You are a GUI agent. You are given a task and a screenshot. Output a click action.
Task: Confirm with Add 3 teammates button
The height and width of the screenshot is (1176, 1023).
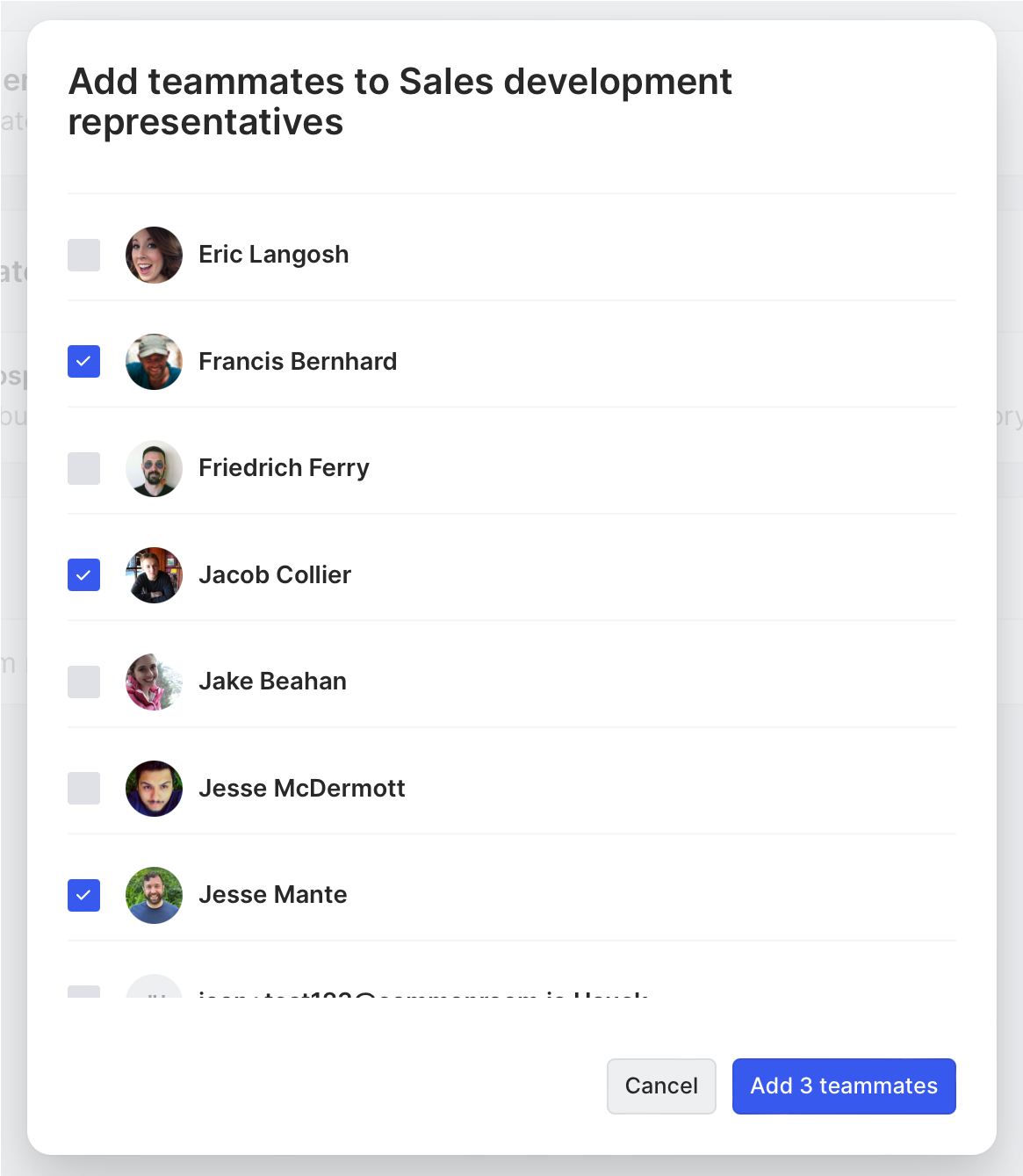tap(844, 1086)
